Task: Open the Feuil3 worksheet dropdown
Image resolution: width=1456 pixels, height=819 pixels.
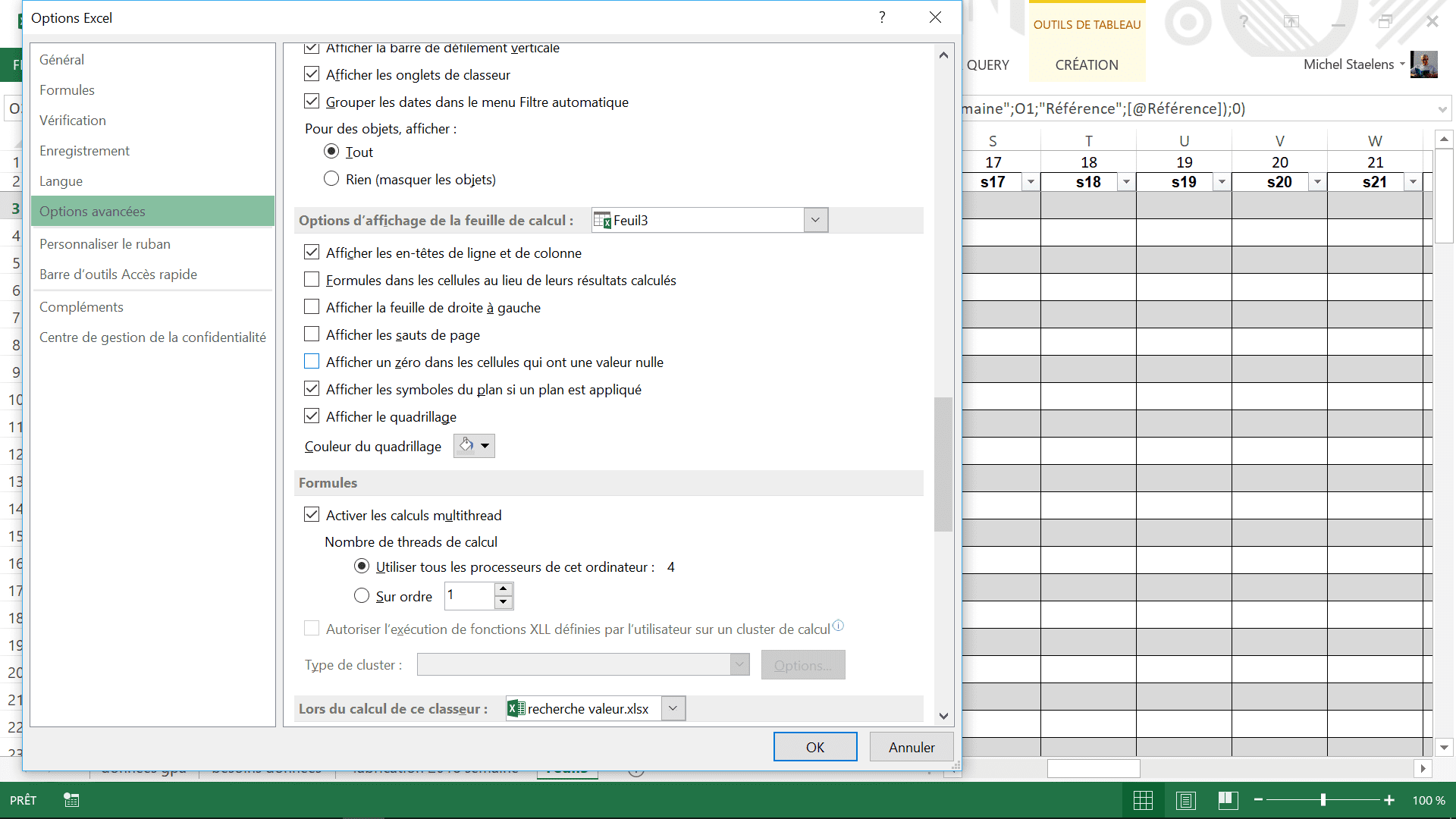Action: [815, 220]
